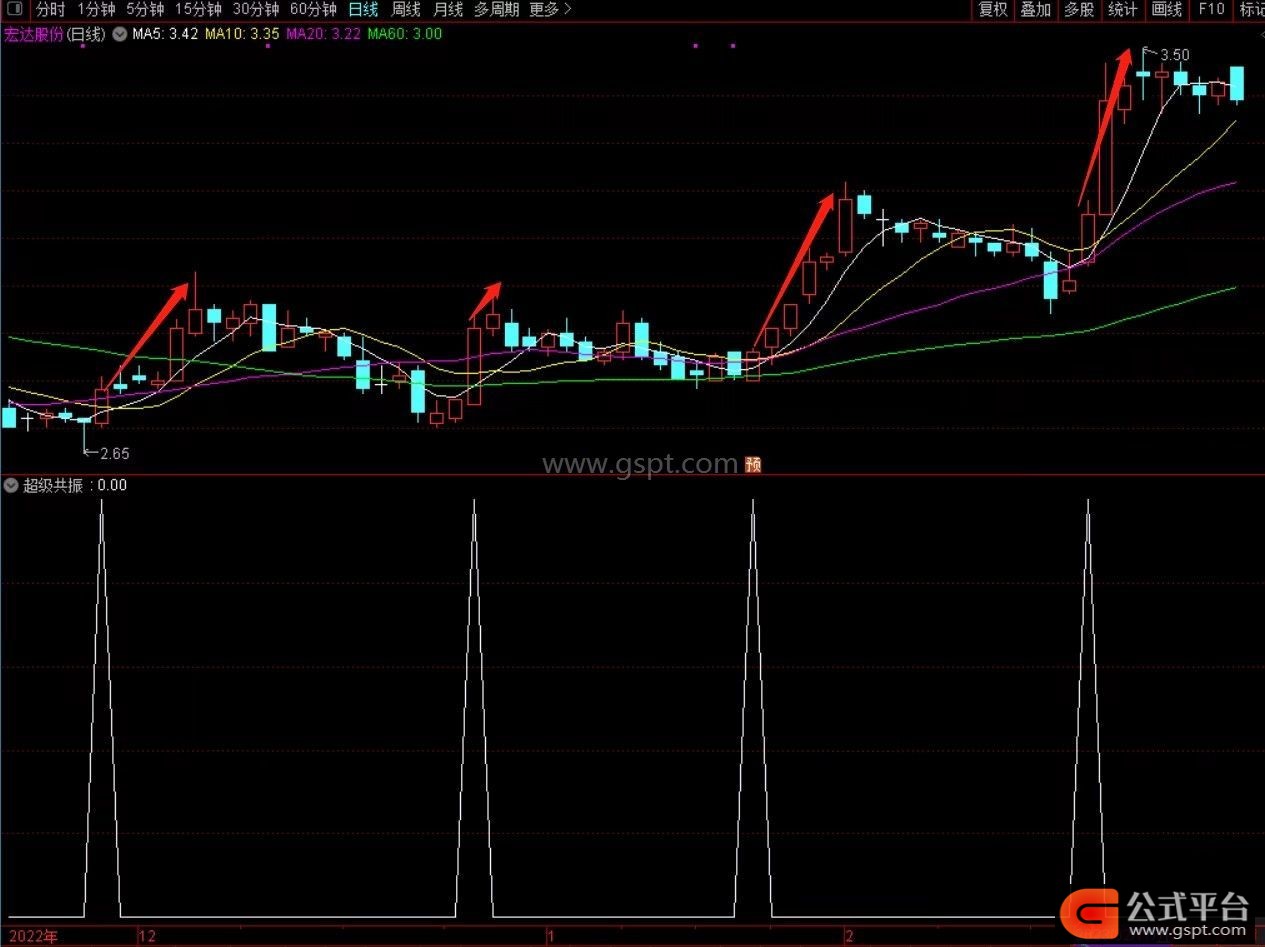
Task: Select the 日线 daily chart tab
Action: pyautogui.click(x=364, y=10)
